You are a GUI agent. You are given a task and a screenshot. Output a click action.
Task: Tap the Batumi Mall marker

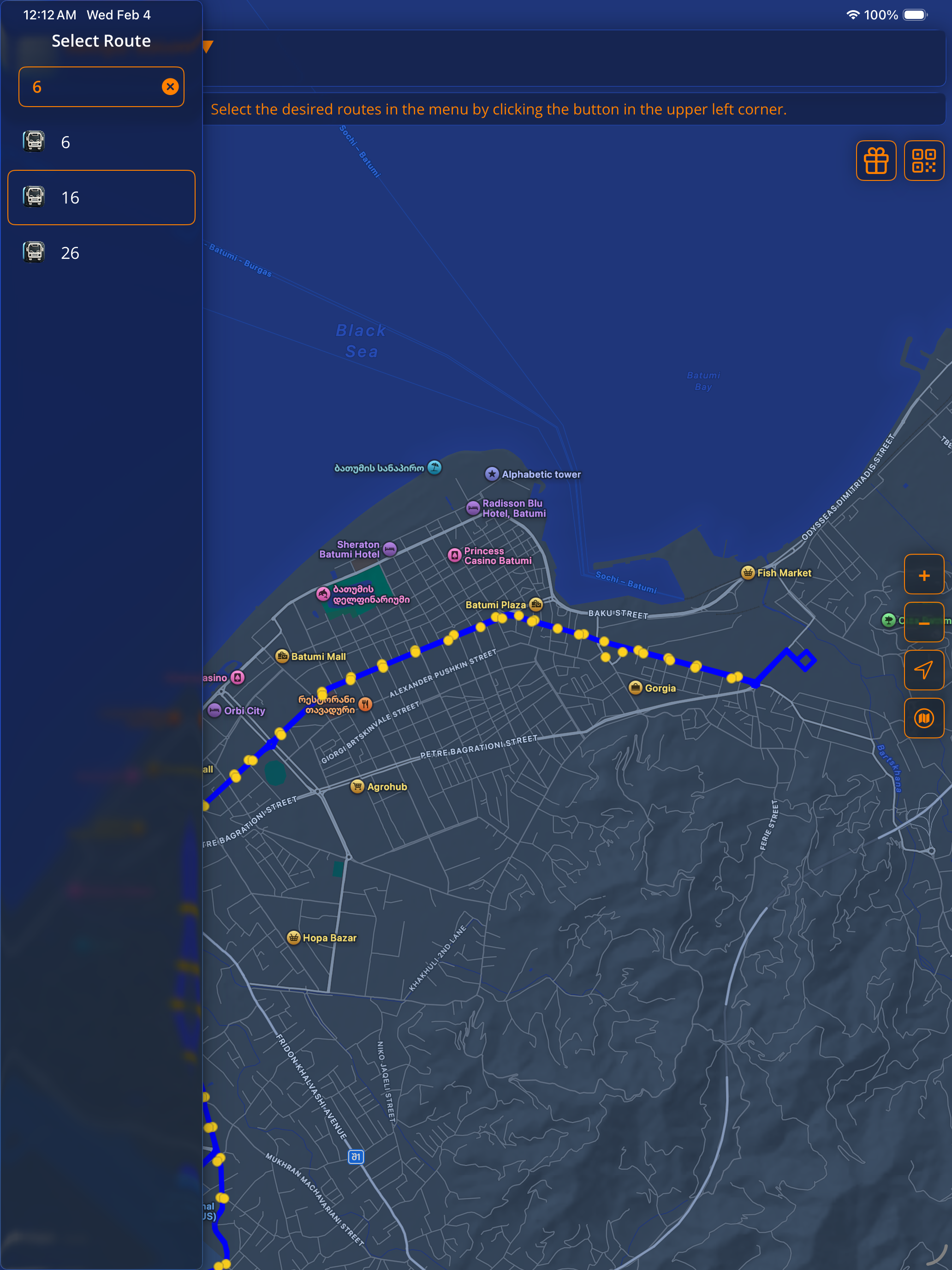[x=282, y=656]
